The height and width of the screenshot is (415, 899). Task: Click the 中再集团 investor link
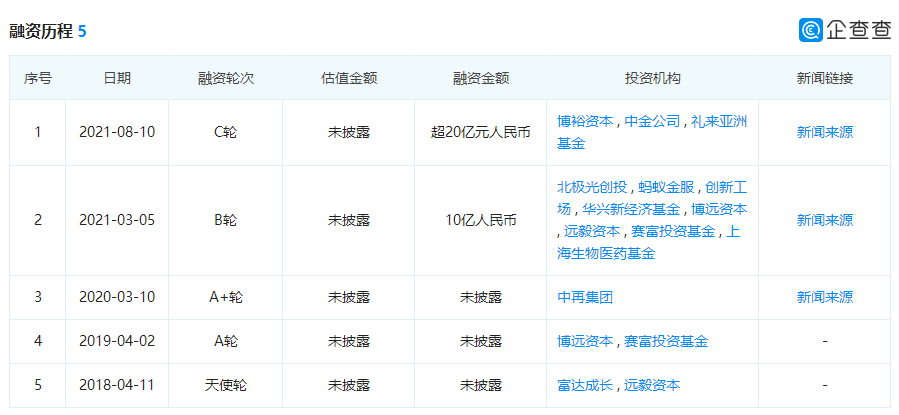point(585,297)
